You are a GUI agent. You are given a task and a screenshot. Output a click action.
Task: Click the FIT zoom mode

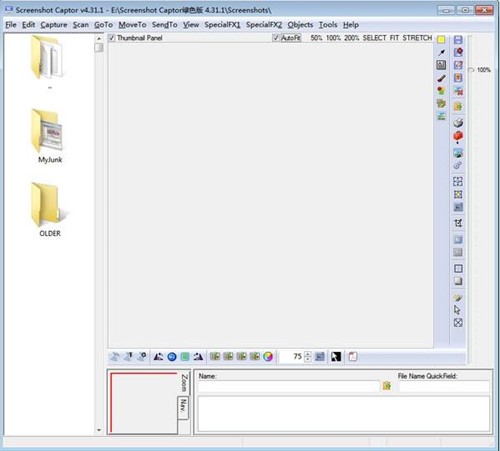coord(394,38)
